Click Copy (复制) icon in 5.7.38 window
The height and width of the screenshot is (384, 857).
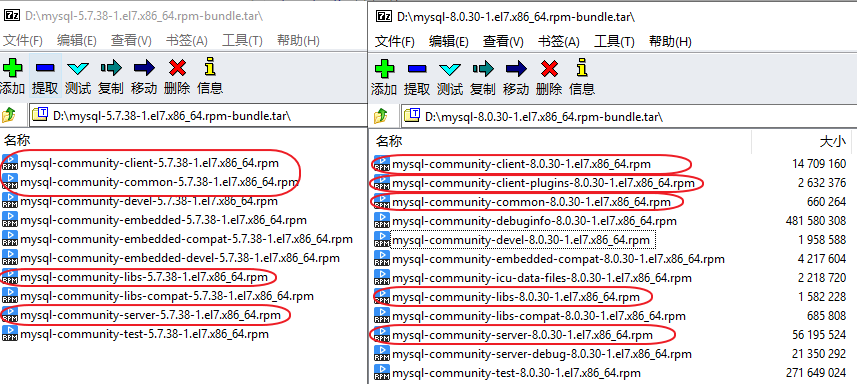point(111,68)
